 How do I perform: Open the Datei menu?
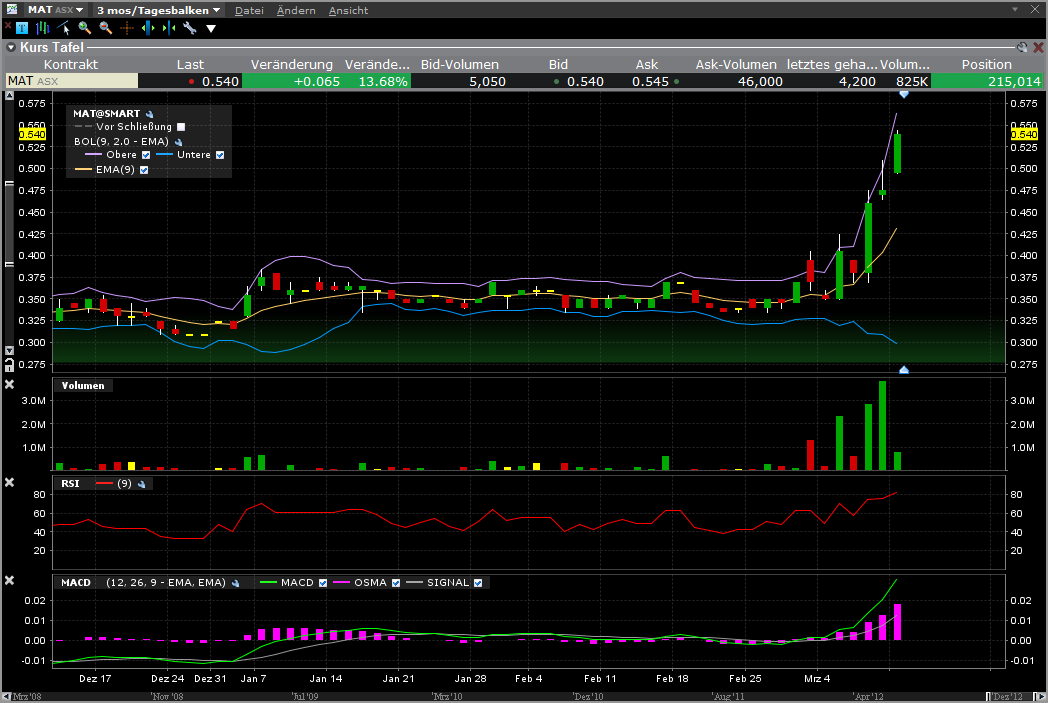[249, 10]
